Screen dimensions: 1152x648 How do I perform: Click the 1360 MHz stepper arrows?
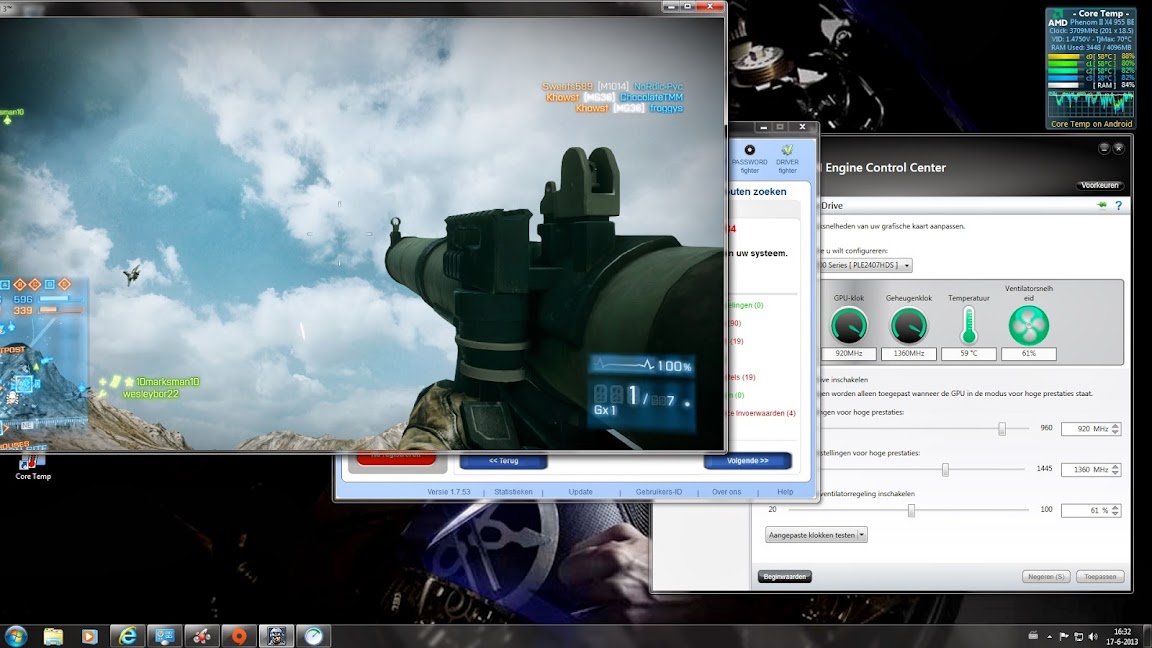pyautogui.click(x=1115, y=469)
